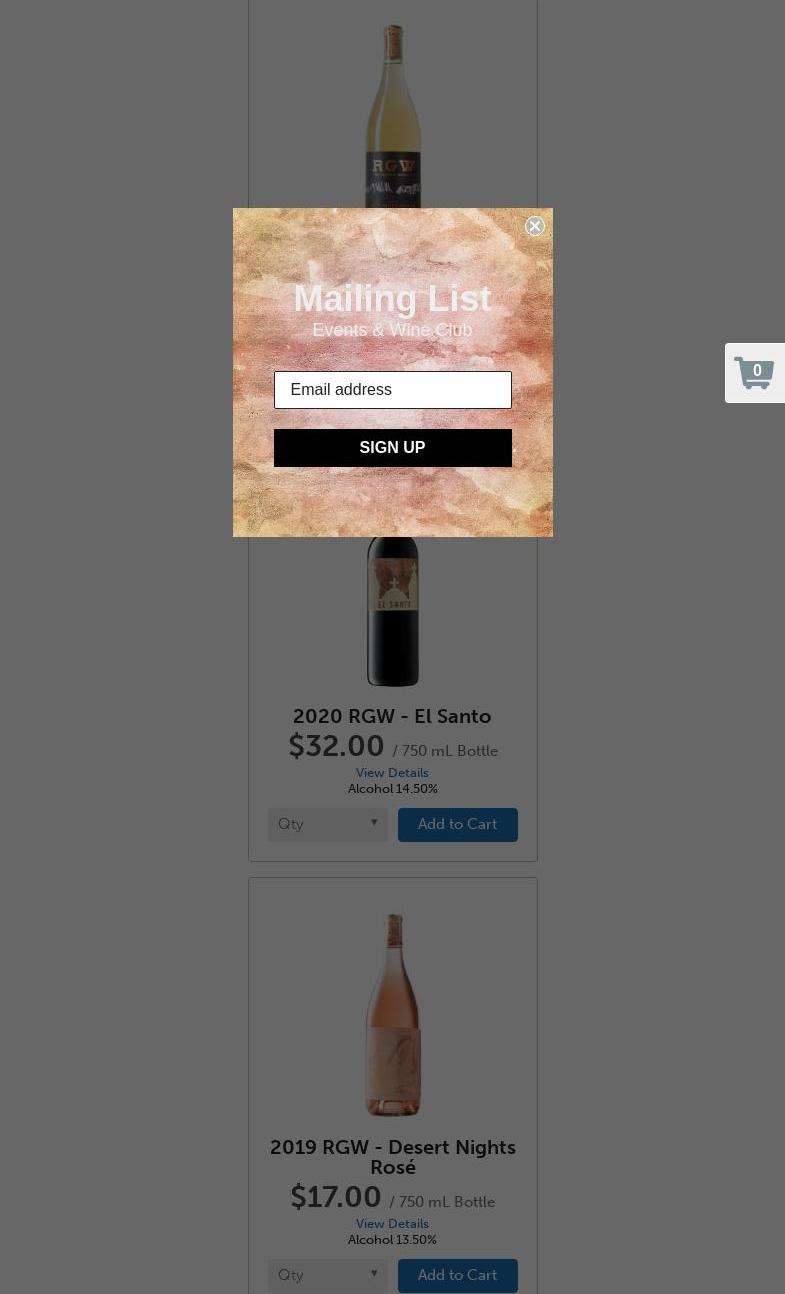The image size is (785, 1294).
Task: Click the white wine bottle image at top
Action: coord(393,117)
